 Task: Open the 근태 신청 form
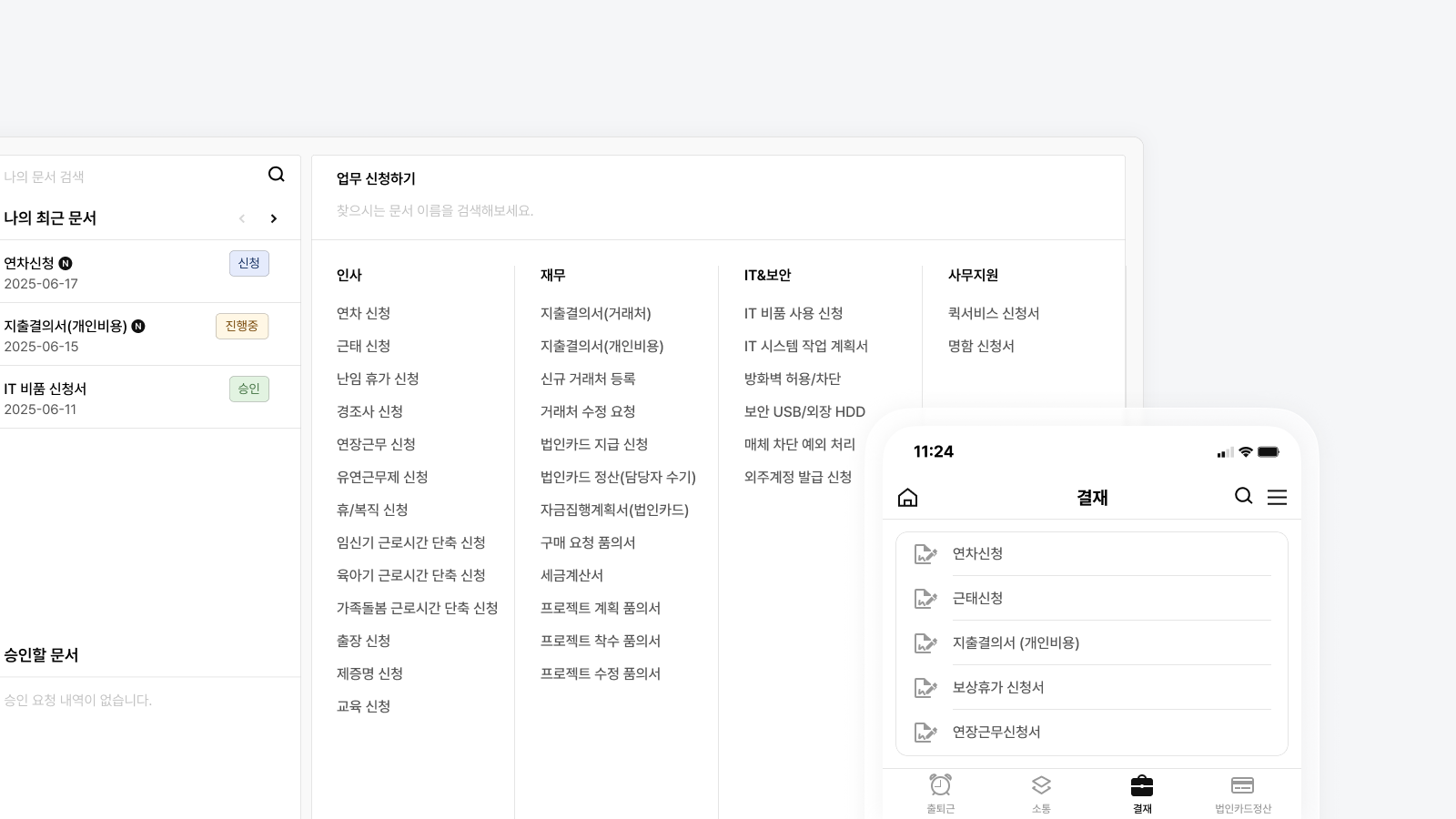pyautogui.click(x=363, y=346)
